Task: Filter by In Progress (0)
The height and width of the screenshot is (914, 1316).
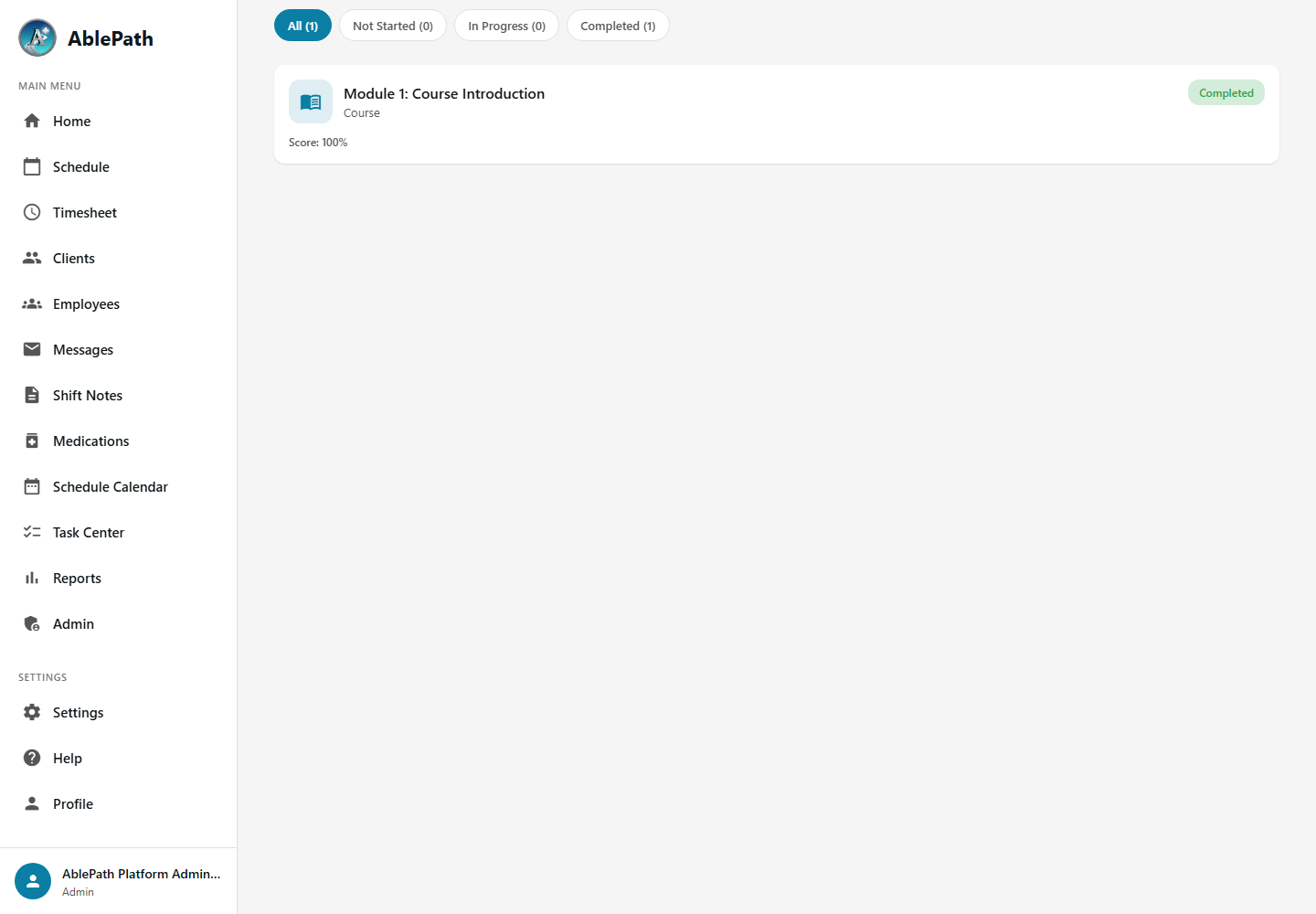Action: tap(506, 26)
